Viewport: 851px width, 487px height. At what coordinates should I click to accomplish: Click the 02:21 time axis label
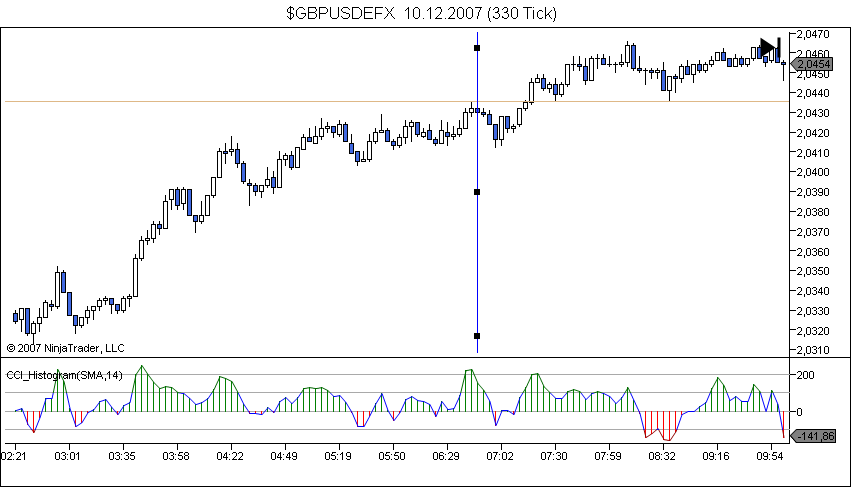point(14,456)
